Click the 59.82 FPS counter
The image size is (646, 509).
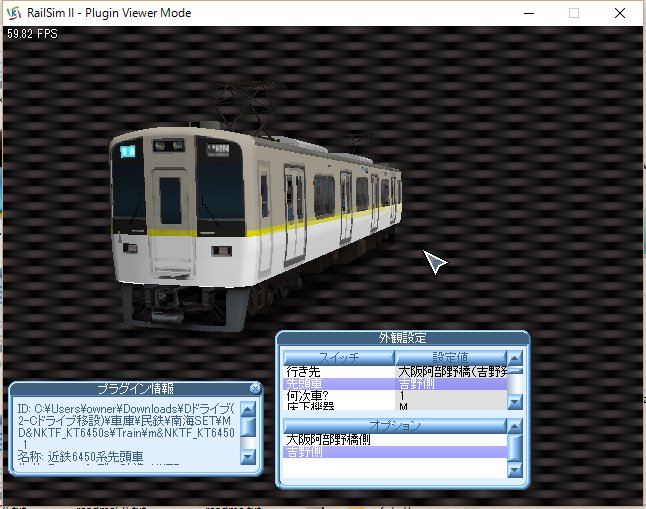(x=32, y=34)
